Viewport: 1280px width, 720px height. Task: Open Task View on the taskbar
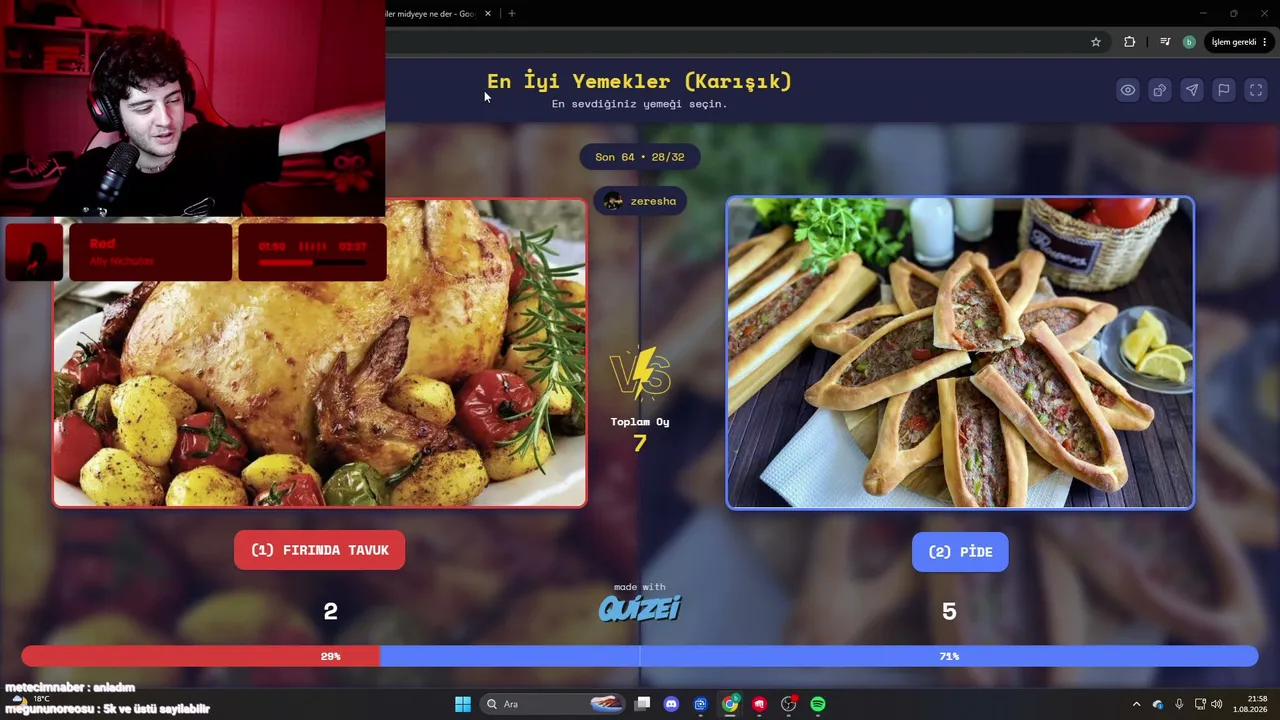coord(643,704)
